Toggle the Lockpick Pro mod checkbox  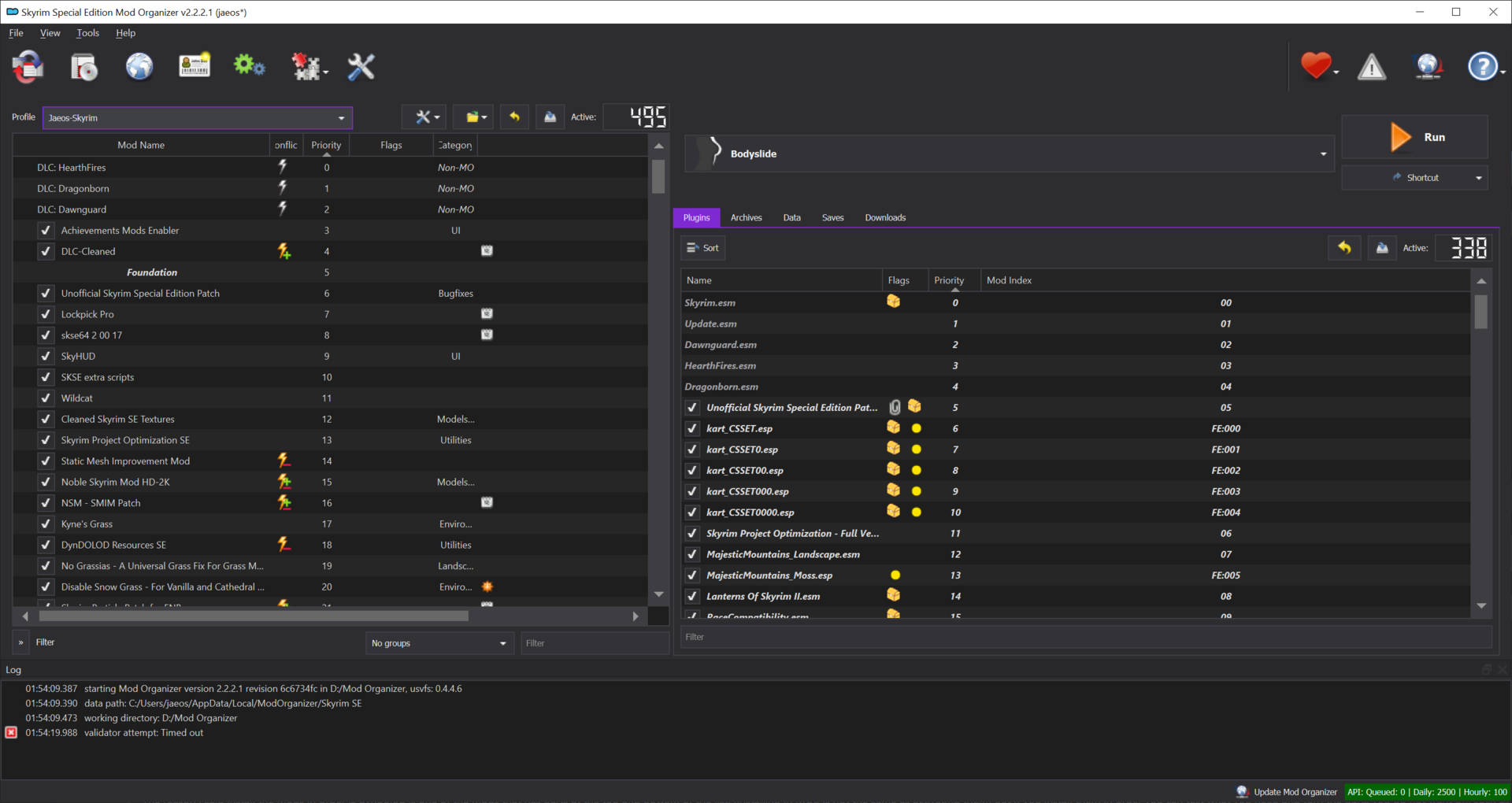pyautogui.click(x=46, y=314)
